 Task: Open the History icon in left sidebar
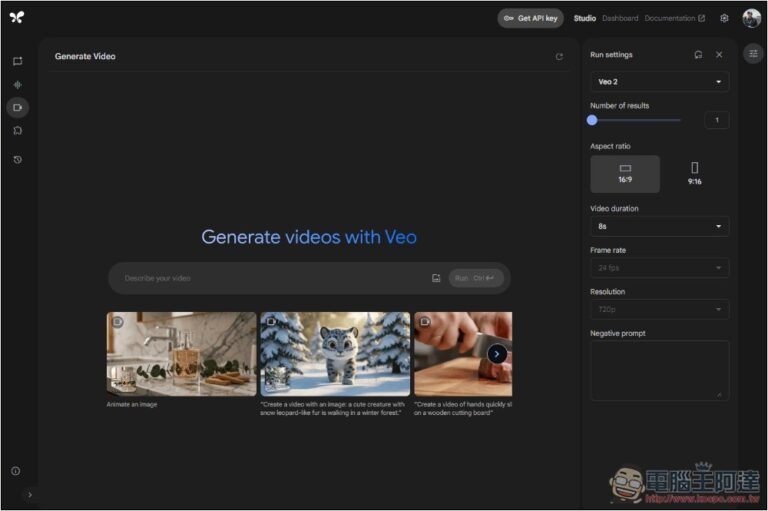17,159
